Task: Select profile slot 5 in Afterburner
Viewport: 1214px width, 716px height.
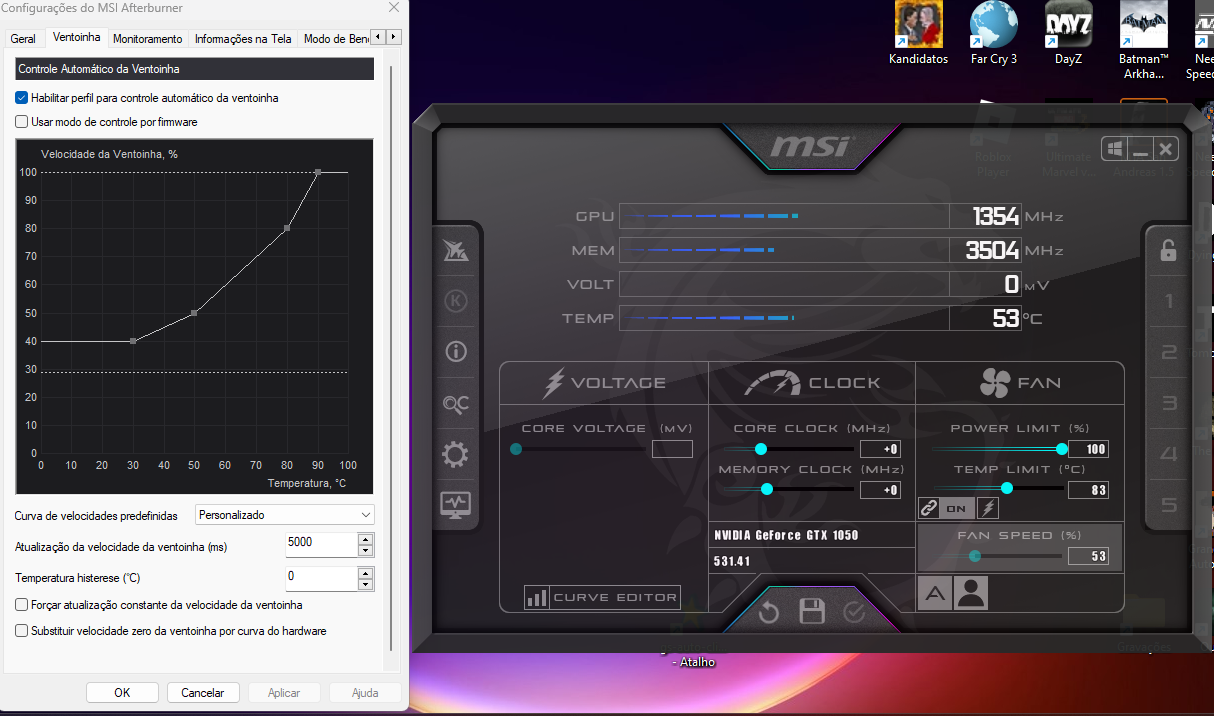Action: pyautogui.click(x=1168, y=505)
